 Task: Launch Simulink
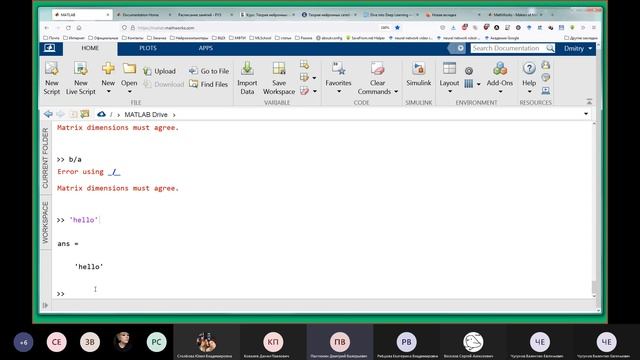(418, 74)
